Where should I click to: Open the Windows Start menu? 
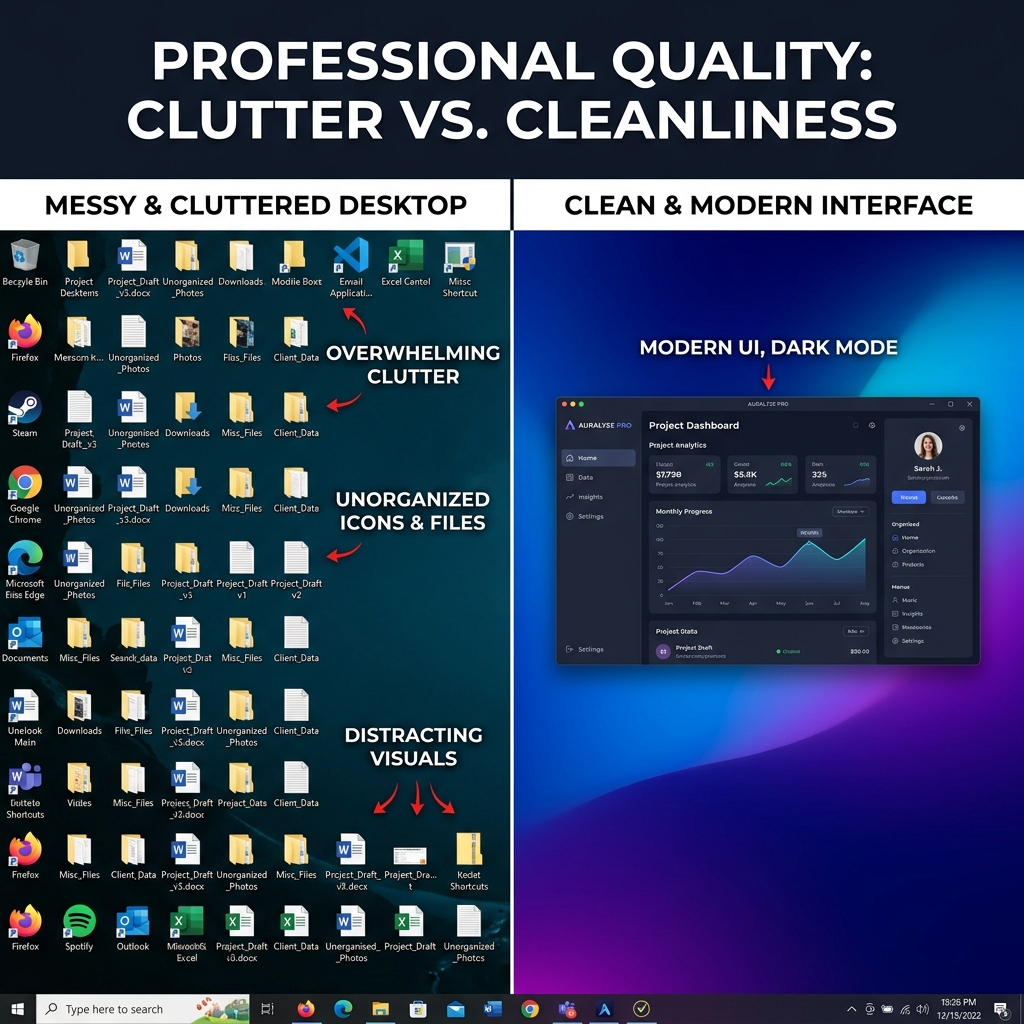(15, 1010)
